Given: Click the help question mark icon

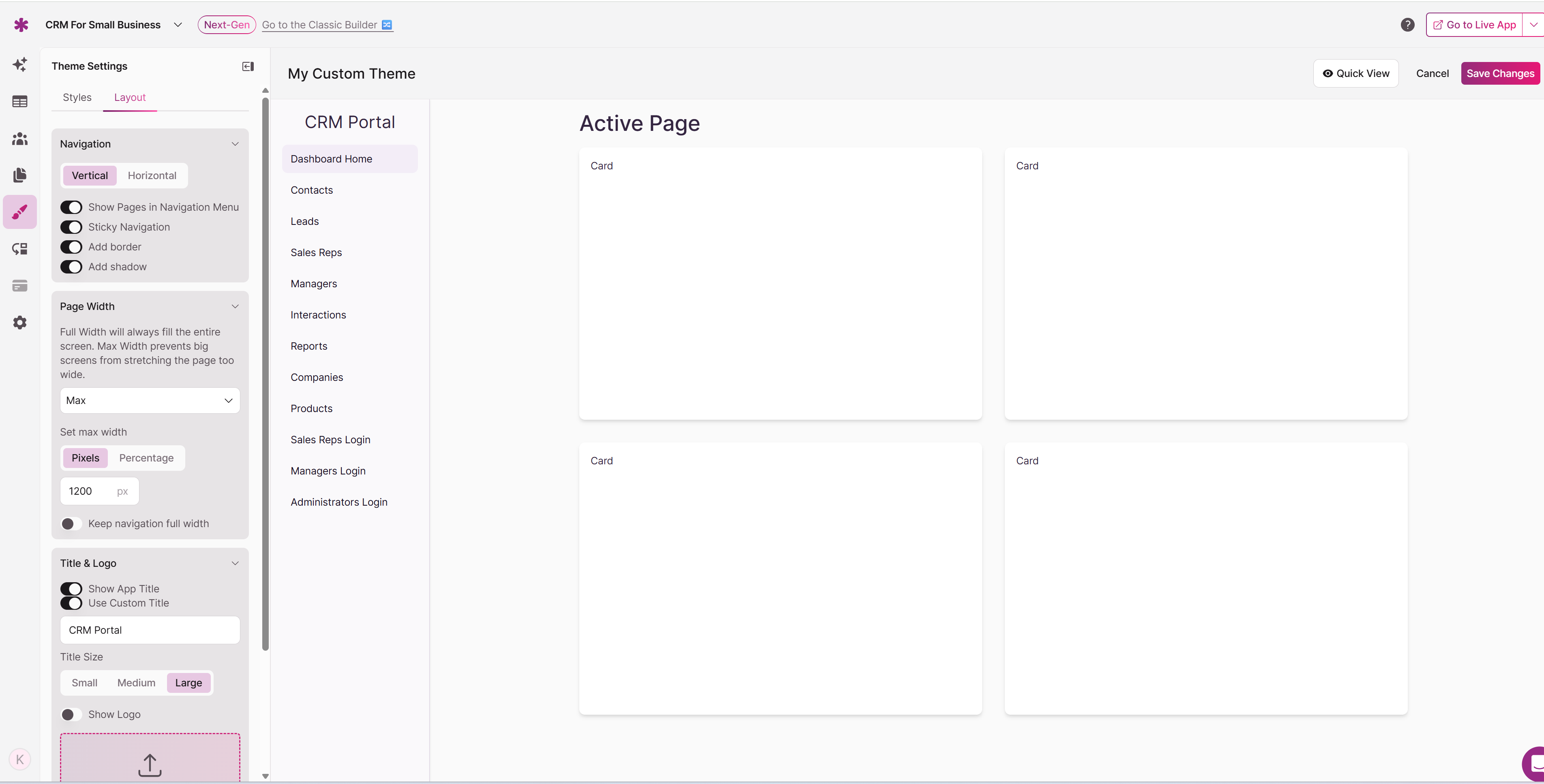Looking at the screenshot, I should tap(1407, 25).
